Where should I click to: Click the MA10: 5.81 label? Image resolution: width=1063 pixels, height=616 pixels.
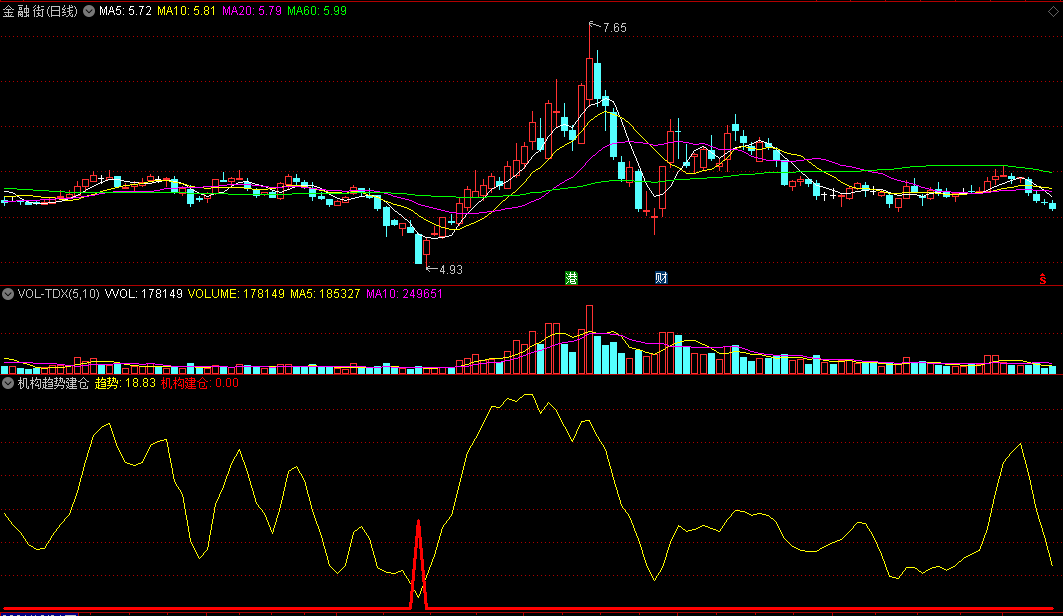click(x=186, y=11)
